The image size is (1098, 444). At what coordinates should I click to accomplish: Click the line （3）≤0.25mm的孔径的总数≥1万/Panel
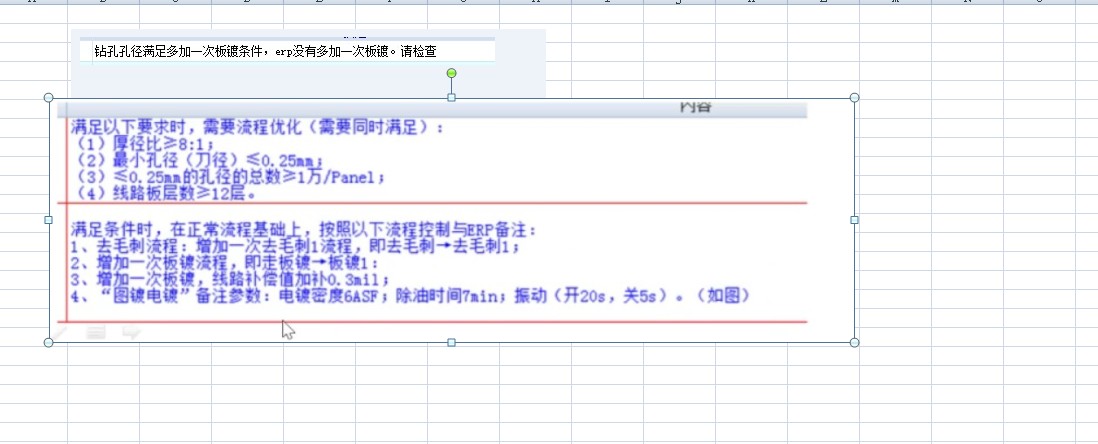230,177
